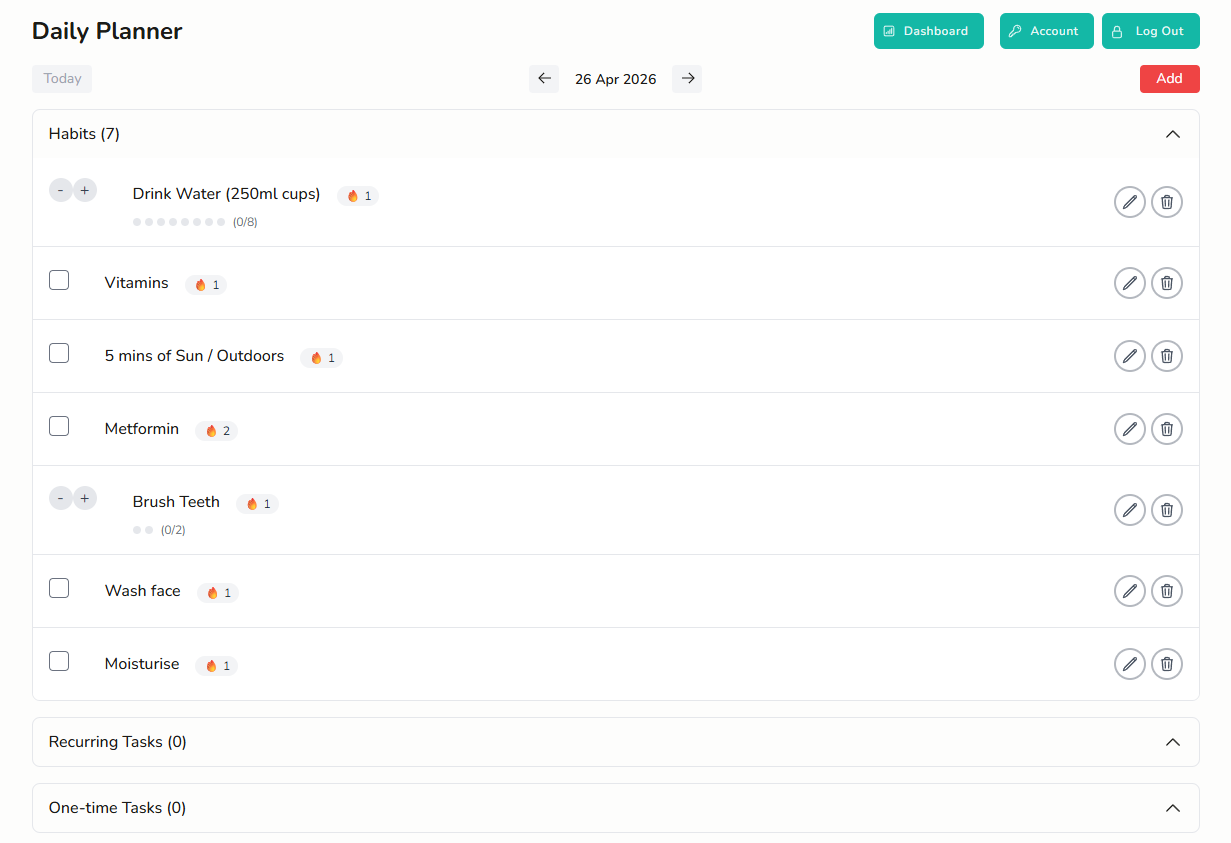This screenshot has width=1231, height=843.
Task: Click the Drink Water (250ml cups) label
Action: (227, 194)
